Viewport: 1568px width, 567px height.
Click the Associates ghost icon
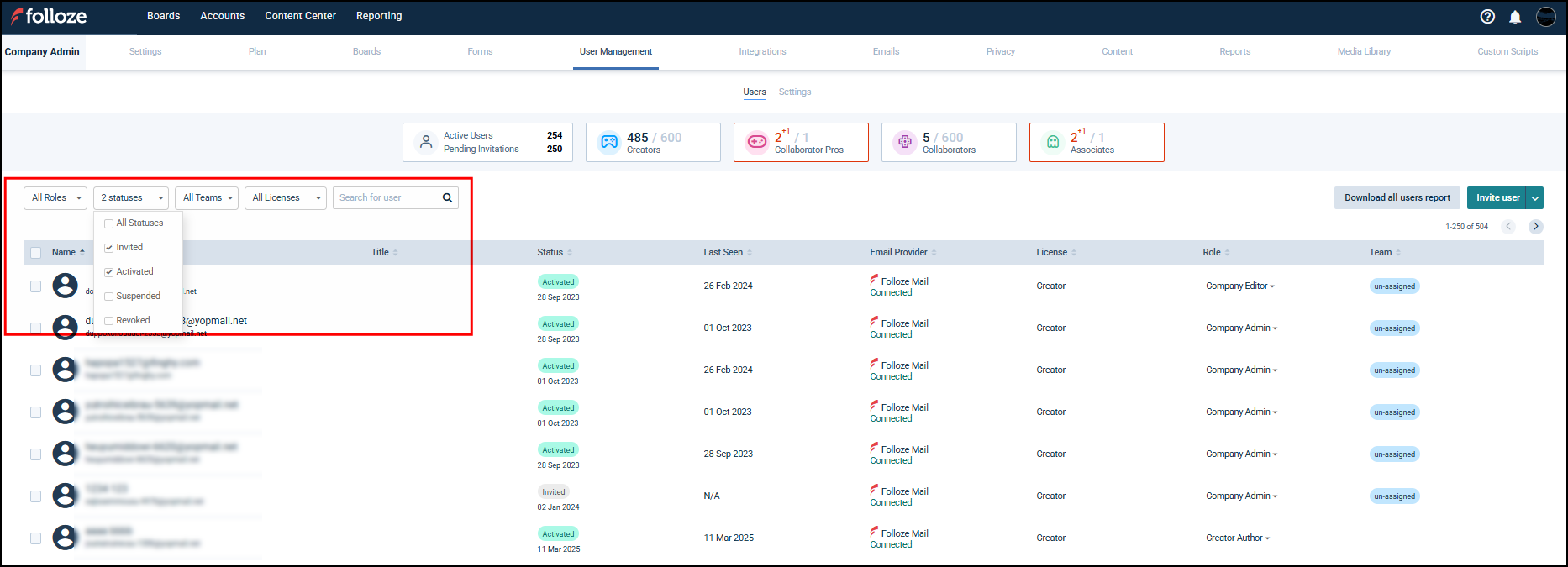(1052, 142)
